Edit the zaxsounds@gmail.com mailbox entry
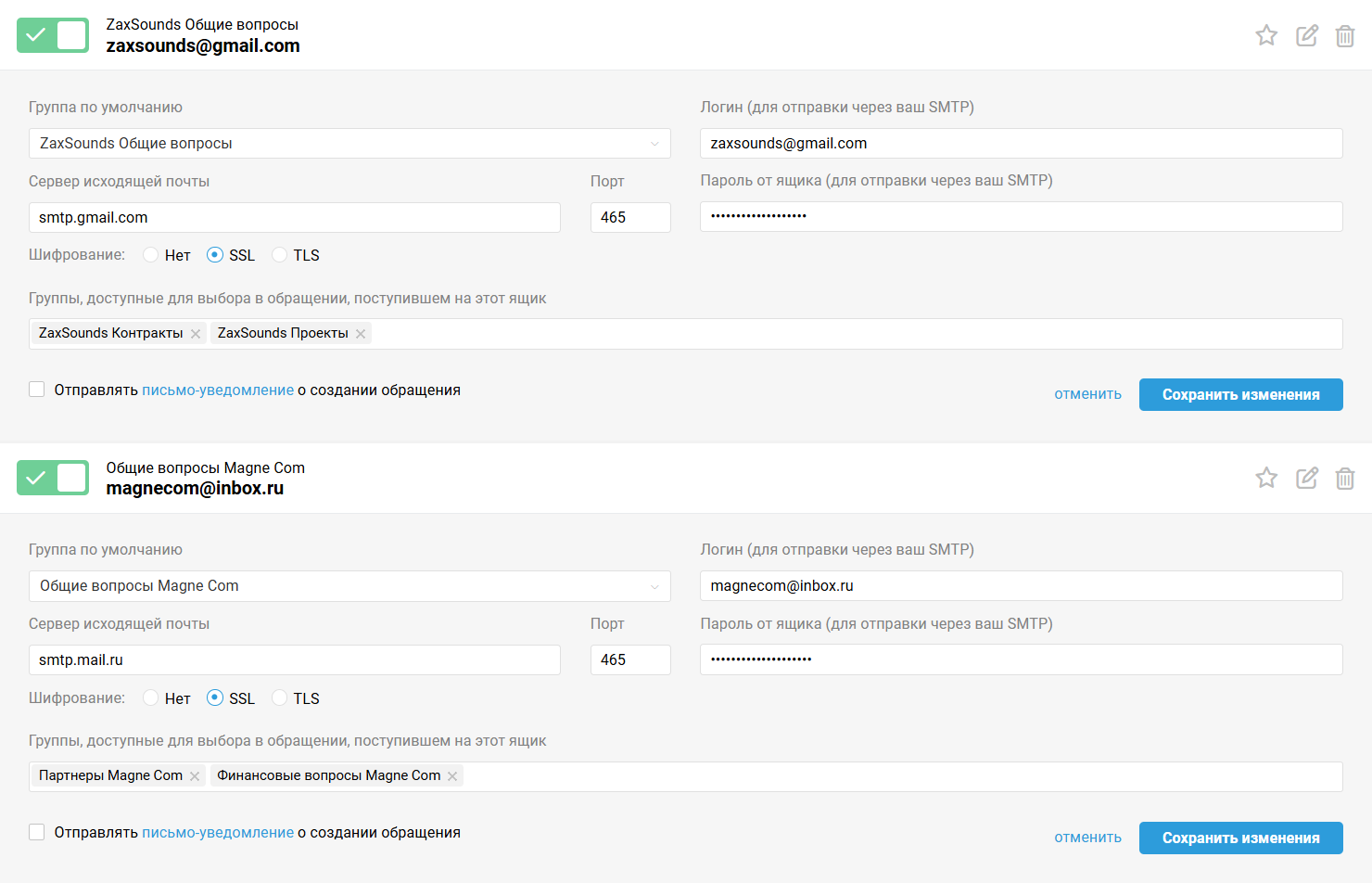 tap(1306, 35)
